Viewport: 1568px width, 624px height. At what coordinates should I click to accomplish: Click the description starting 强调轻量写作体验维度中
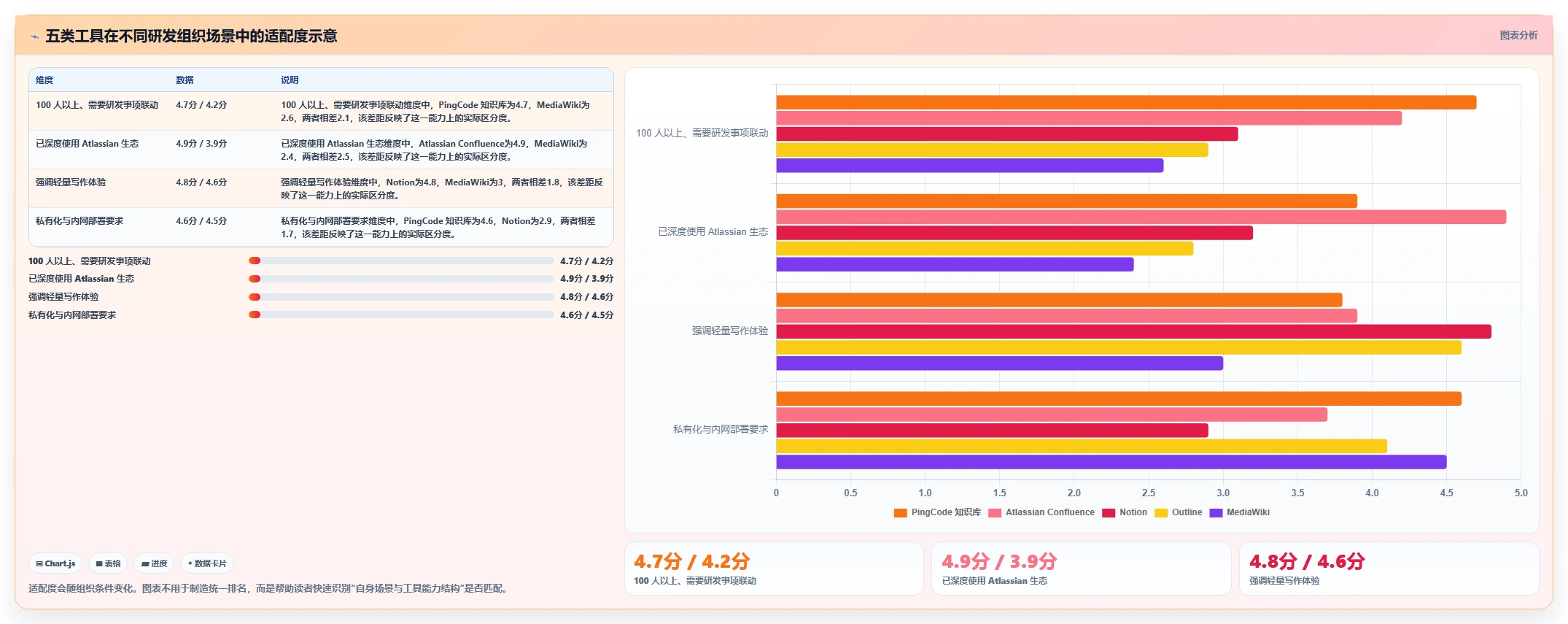point(442,188)
